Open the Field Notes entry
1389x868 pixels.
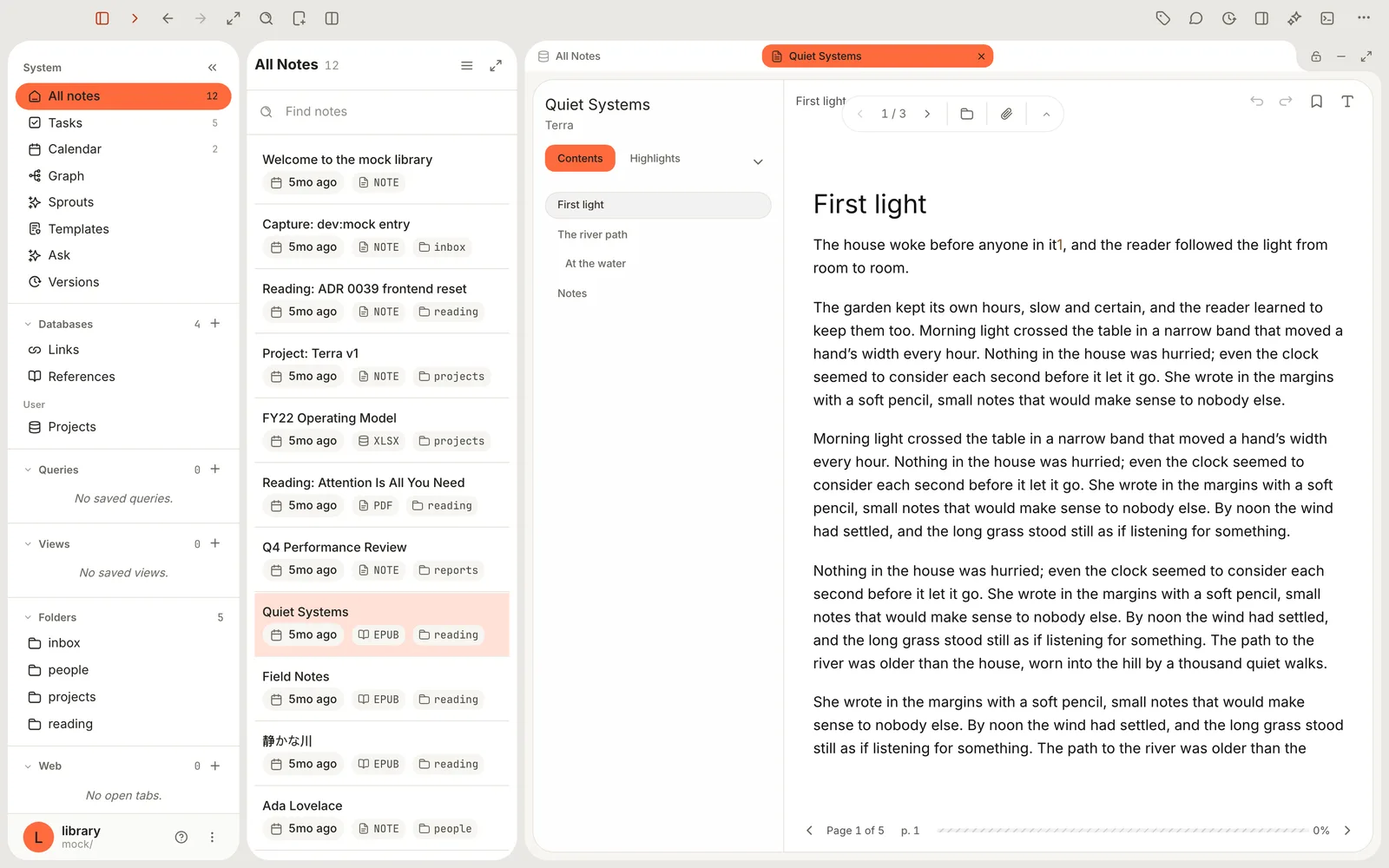tap(382, 689)
